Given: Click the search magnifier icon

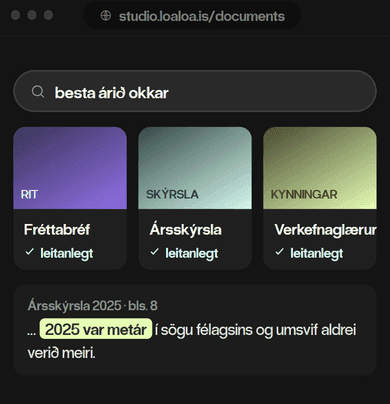Looking at the screenshot, I should 38,92.
